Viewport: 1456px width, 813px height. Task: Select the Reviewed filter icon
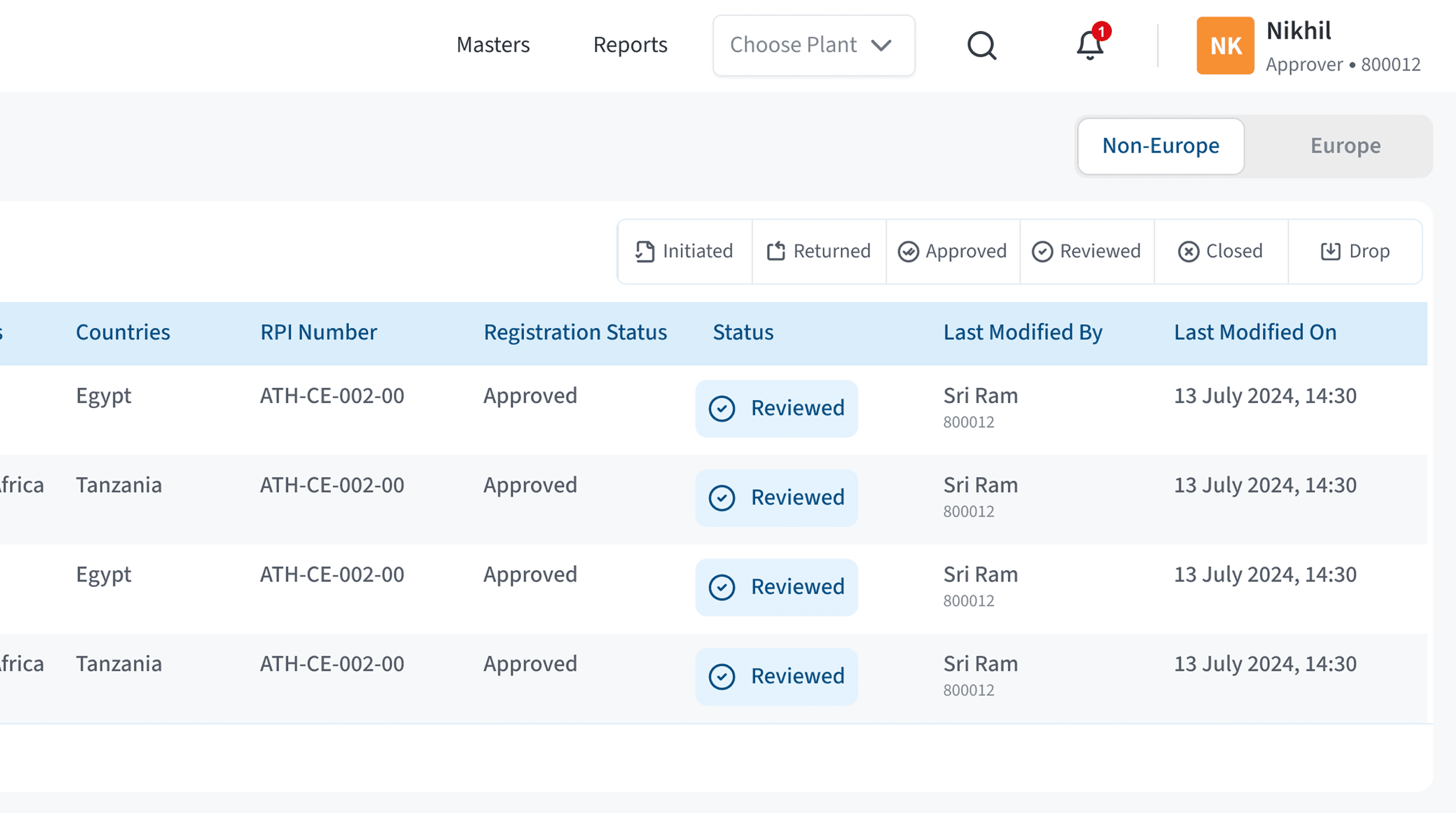point(1043,251)
